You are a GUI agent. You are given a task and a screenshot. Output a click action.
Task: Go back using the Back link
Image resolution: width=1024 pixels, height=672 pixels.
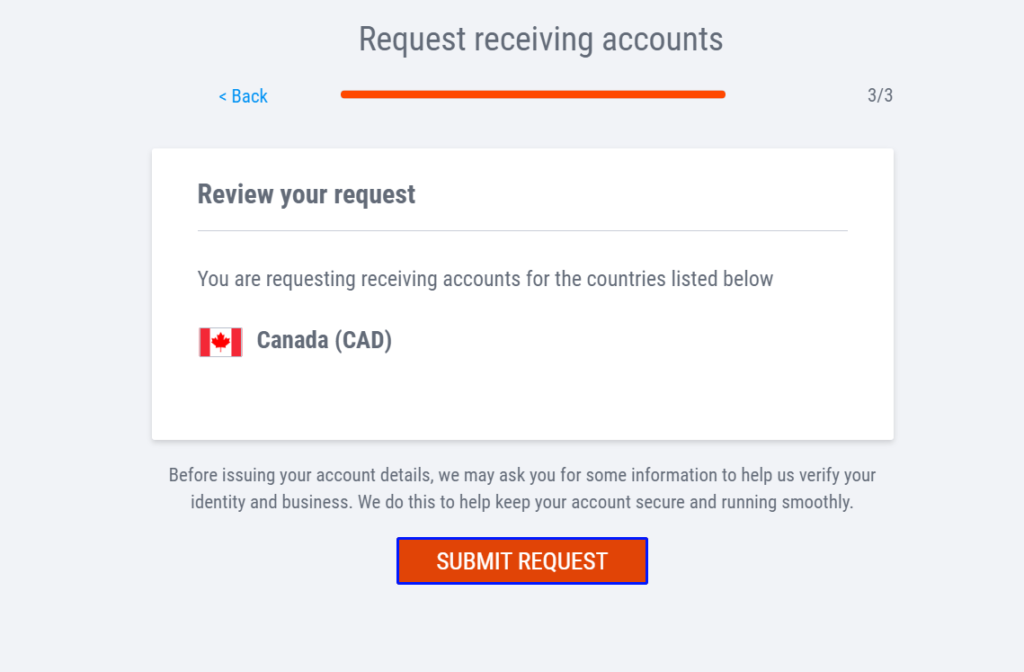243,96
